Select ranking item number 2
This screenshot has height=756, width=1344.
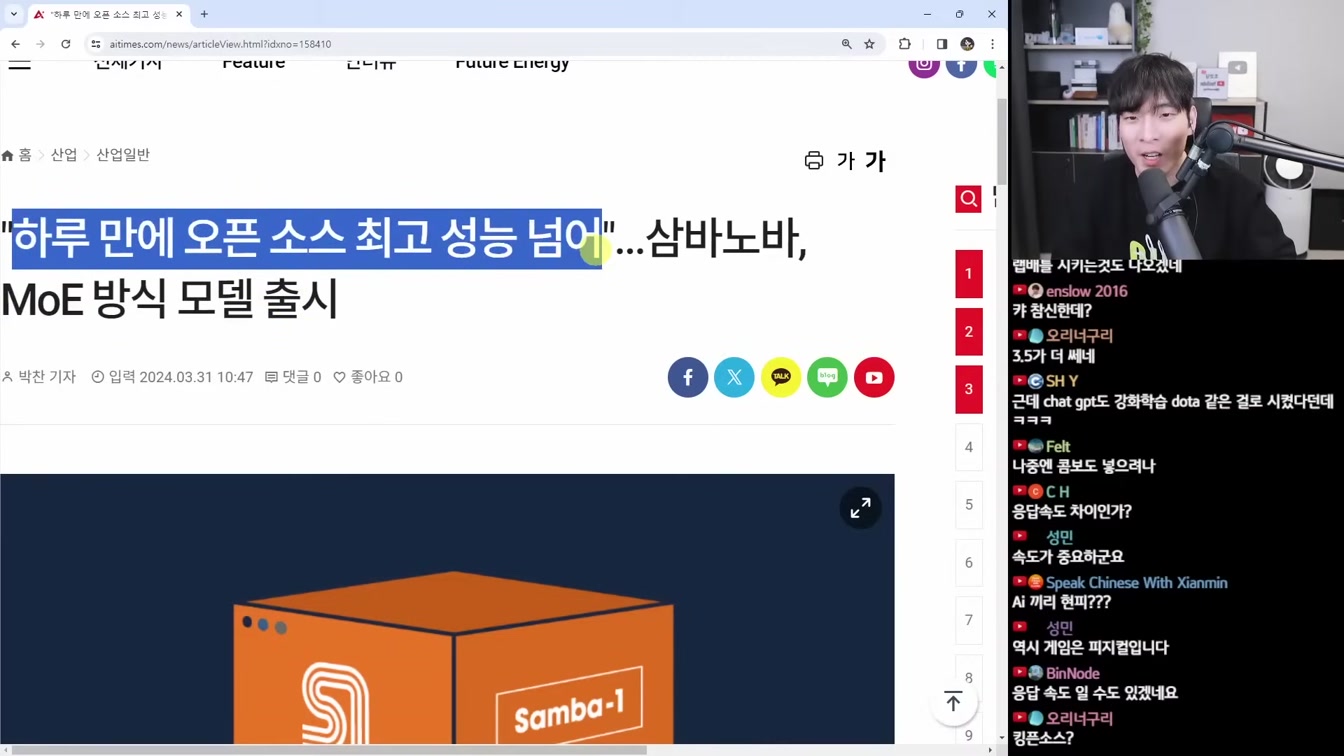pyautogui.click(x=969, y=332)
